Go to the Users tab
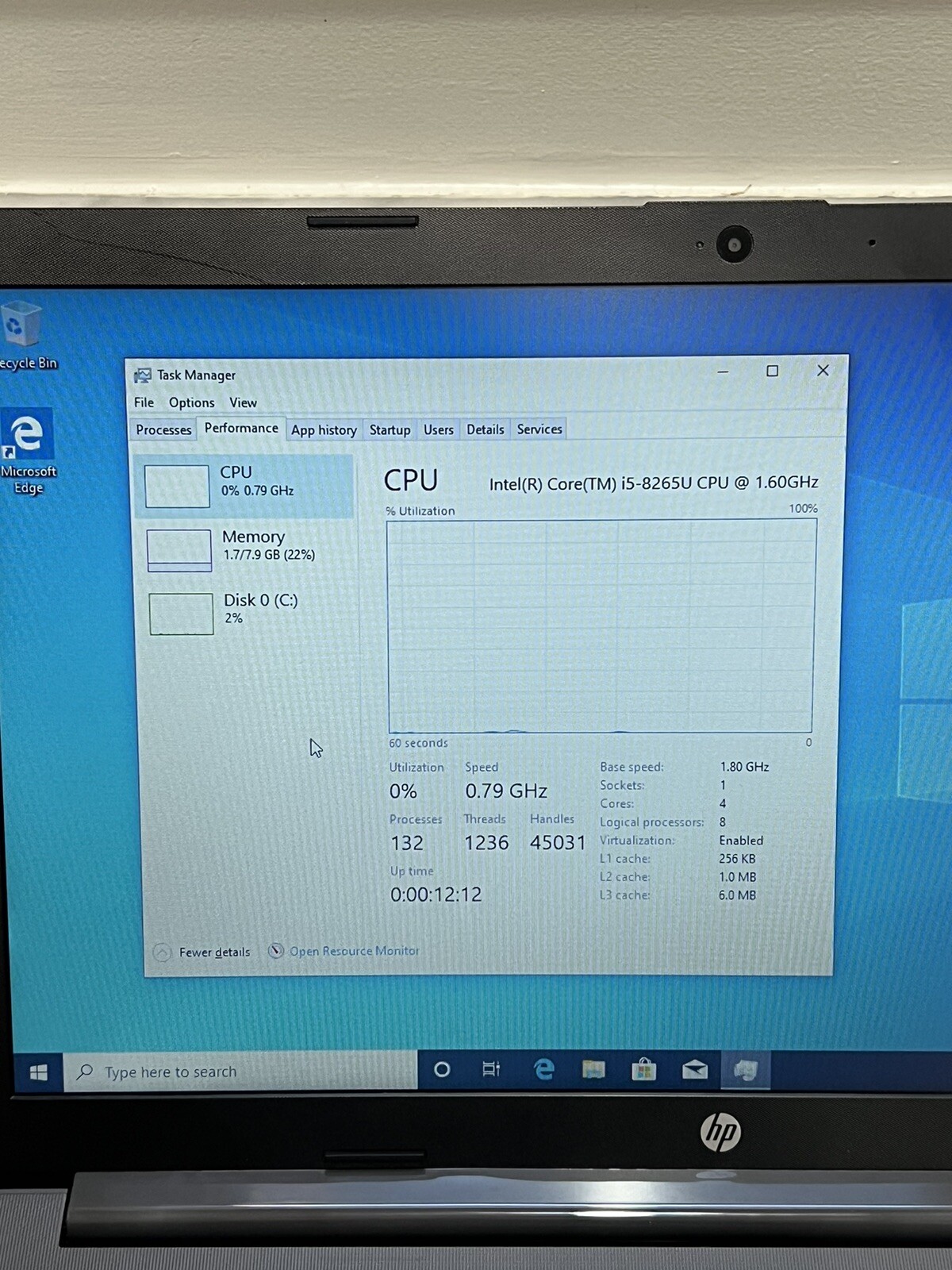 click(438, 429)
